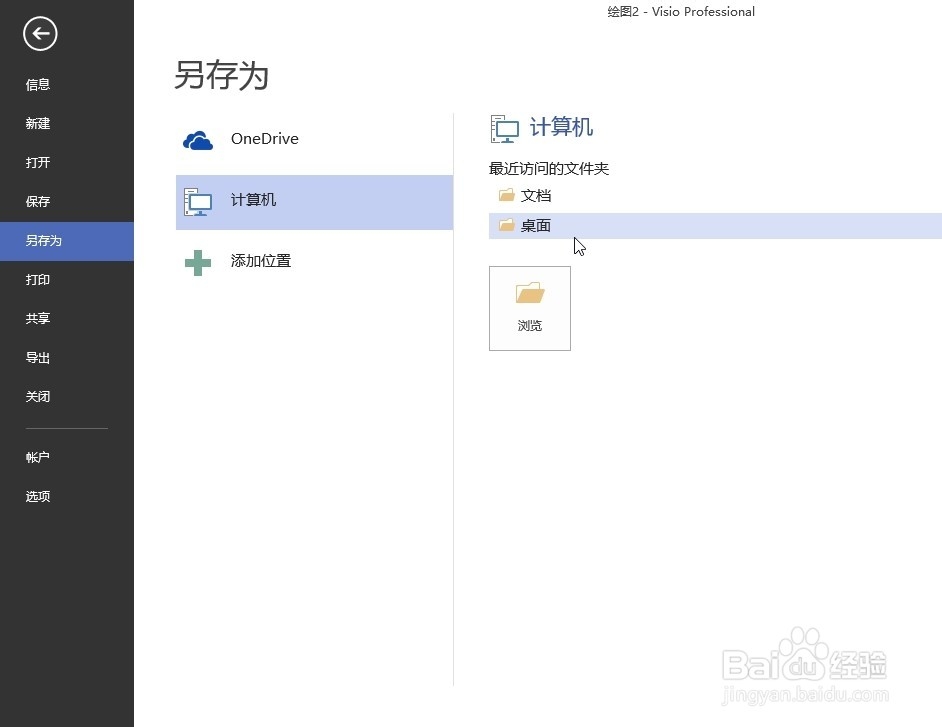Click 添加位置 to add a place
The image size is (942, 727).
(x=314, y=262)
